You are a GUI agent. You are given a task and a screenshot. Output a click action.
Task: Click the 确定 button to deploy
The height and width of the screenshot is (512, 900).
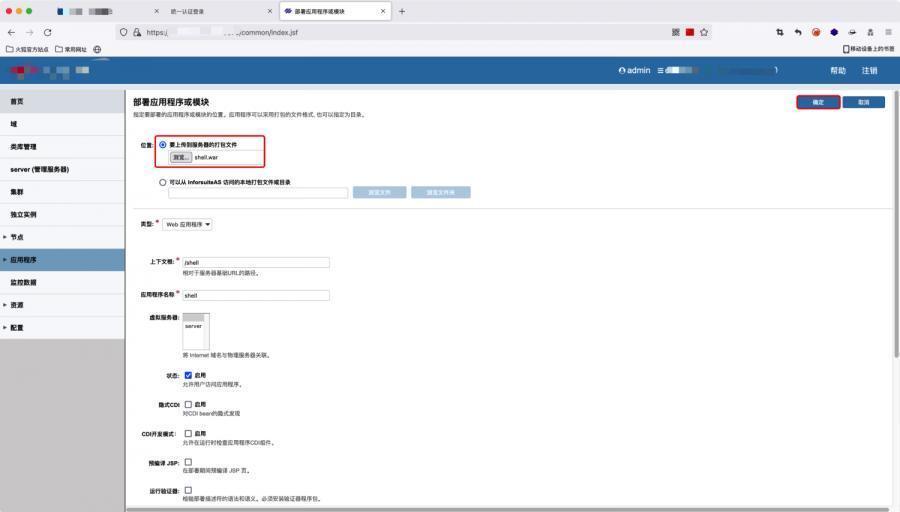(817, 102)
